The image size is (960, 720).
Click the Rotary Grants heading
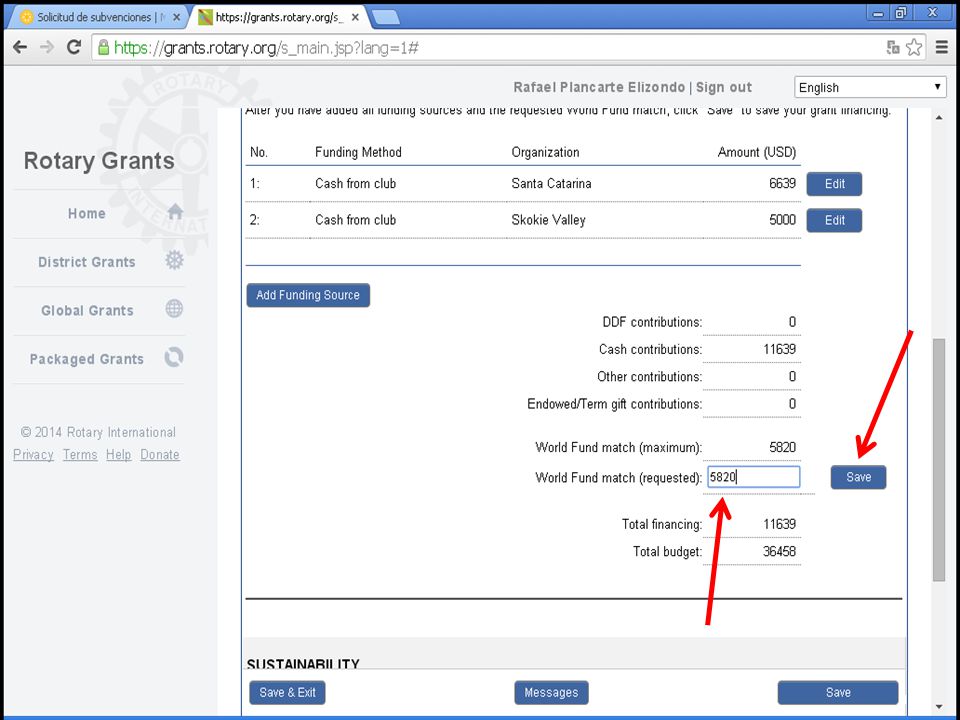pyautogui.click(x=99, y=161)
